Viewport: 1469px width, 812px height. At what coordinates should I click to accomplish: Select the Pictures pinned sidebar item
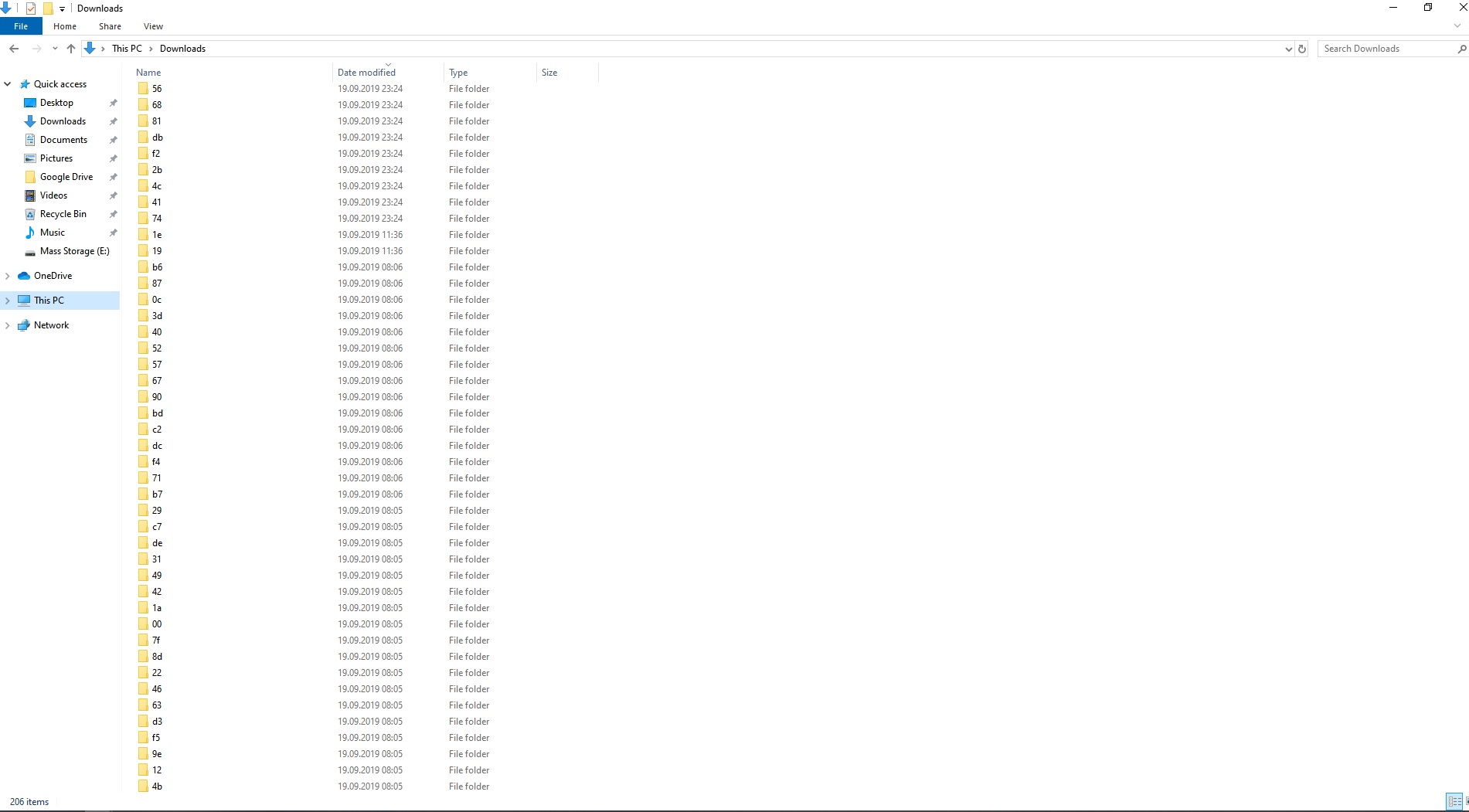pyautogui.click(x=56, y=158)
